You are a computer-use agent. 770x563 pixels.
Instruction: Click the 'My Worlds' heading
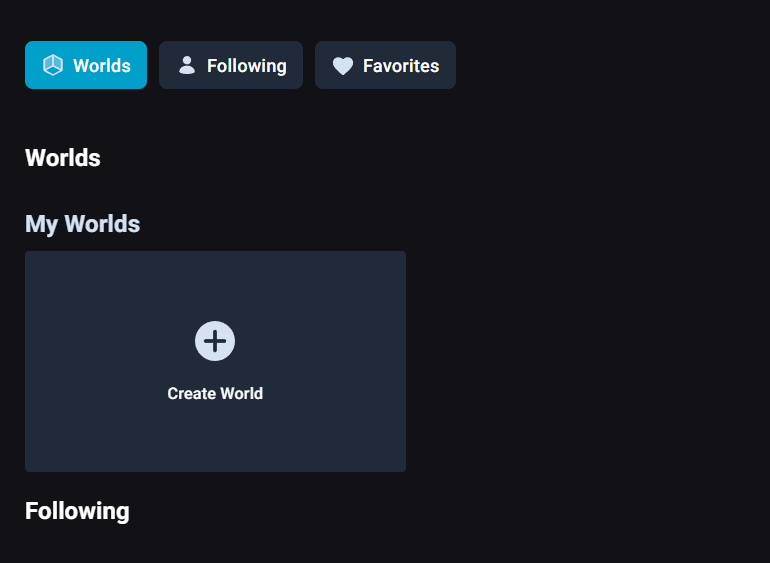[x=82, y=224]
